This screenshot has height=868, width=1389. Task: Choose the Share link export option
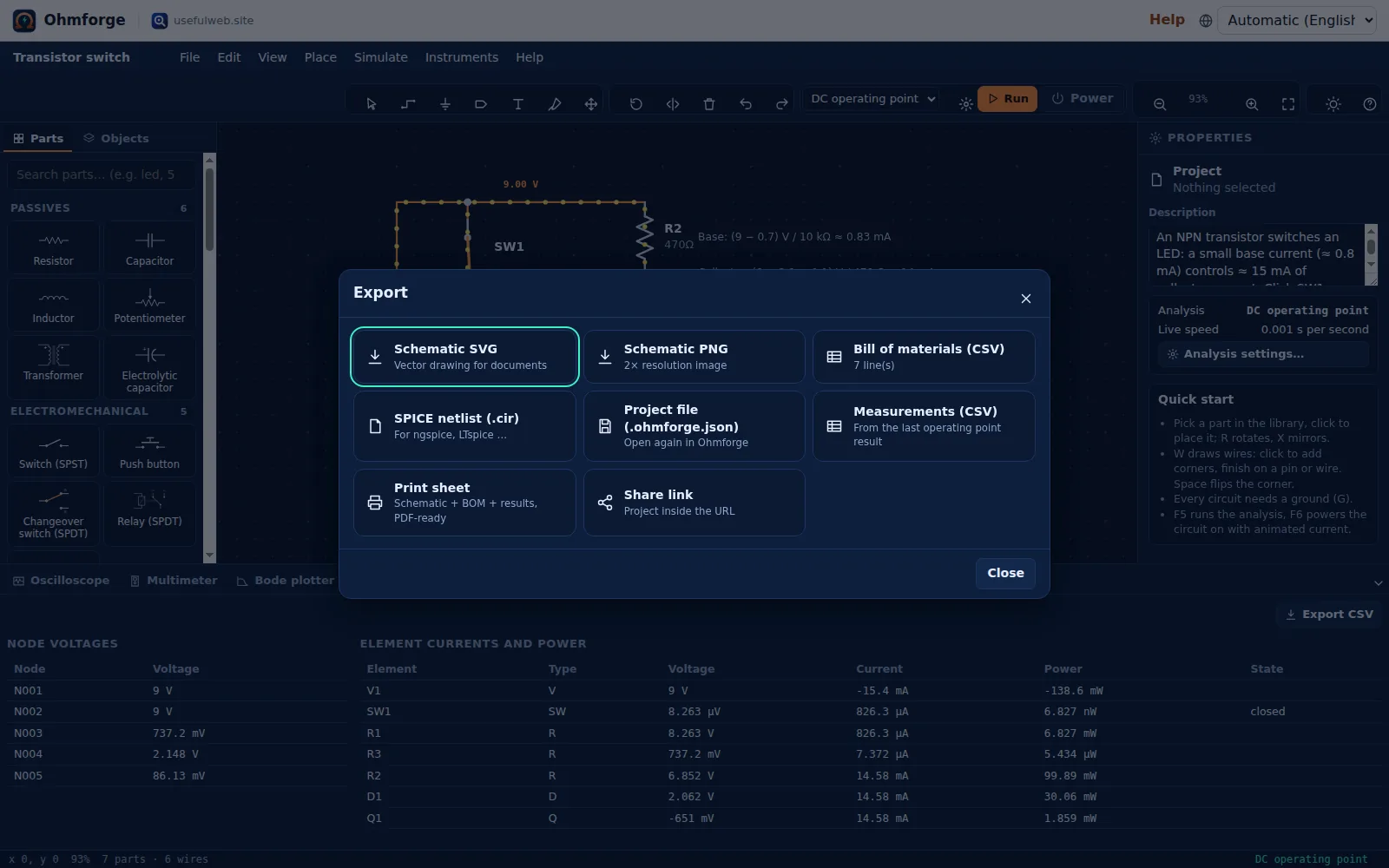point(694,503)
